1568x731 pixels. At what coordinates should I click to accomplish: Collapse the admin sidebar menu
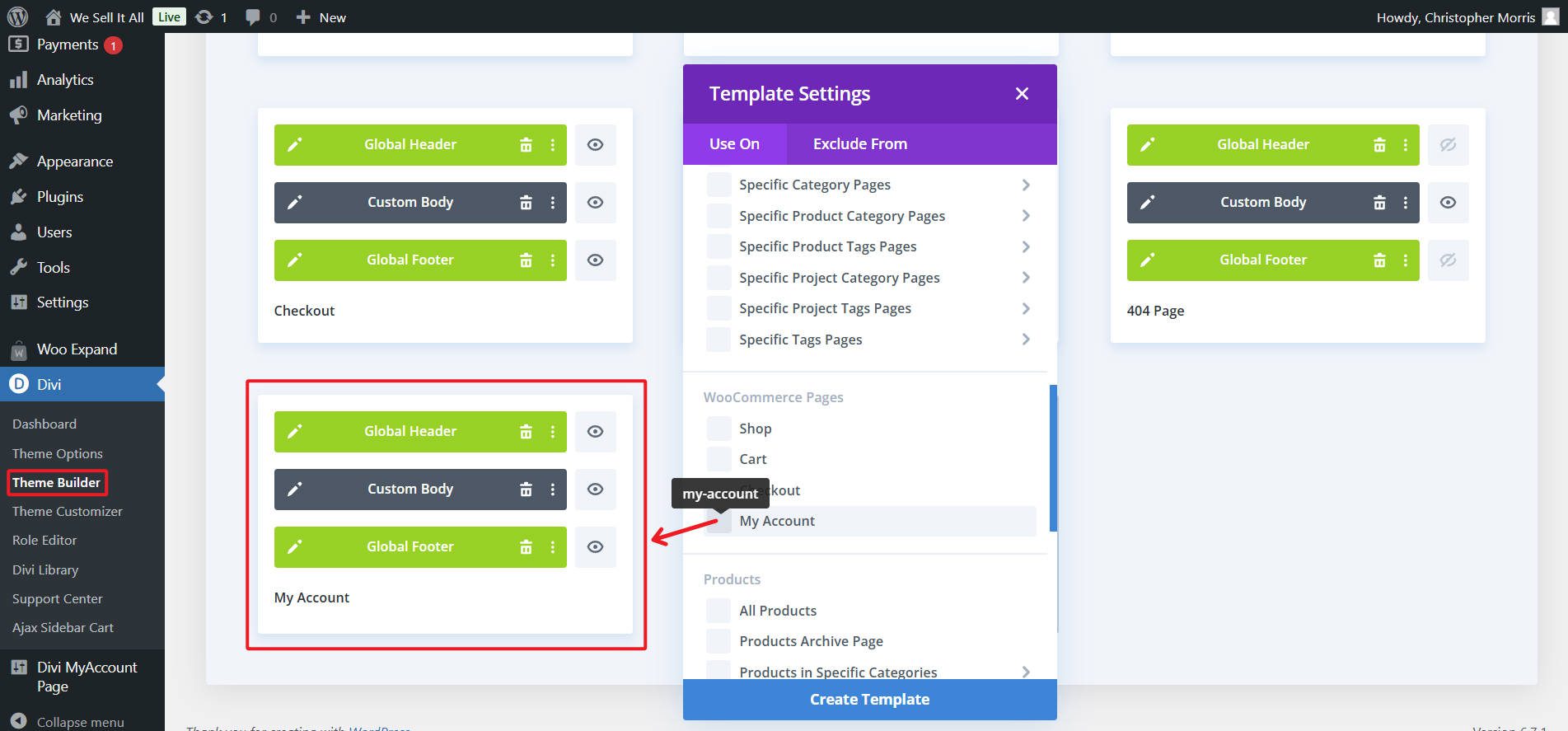[68, 722]
